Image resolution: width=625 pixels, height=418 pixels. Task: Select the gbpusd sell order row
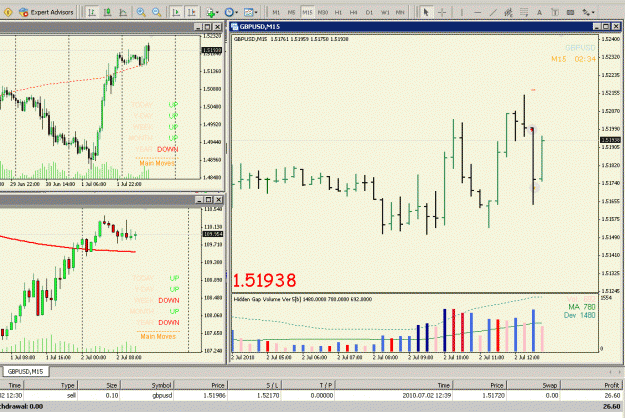pos(311,395)
